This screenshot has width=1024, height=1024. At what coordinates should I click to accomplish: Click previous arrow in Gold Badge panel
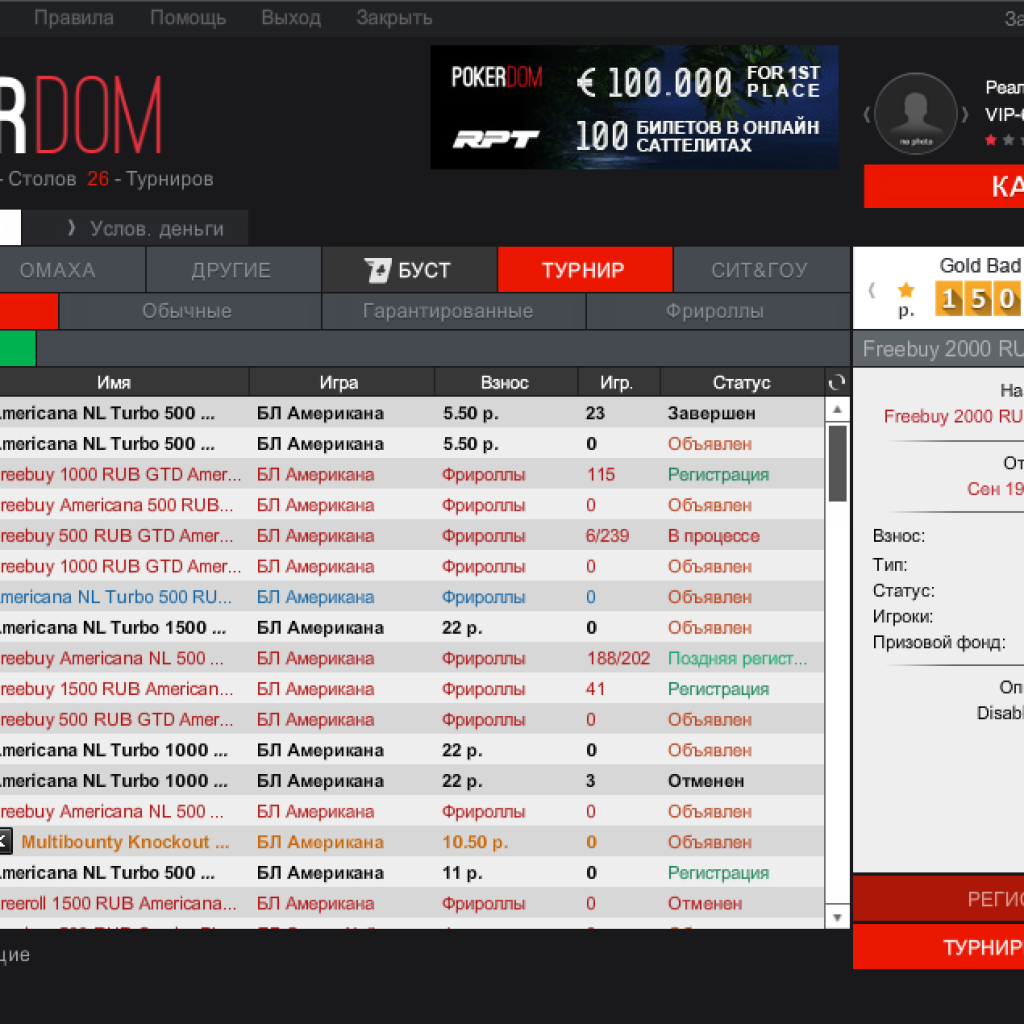point(871,290)
